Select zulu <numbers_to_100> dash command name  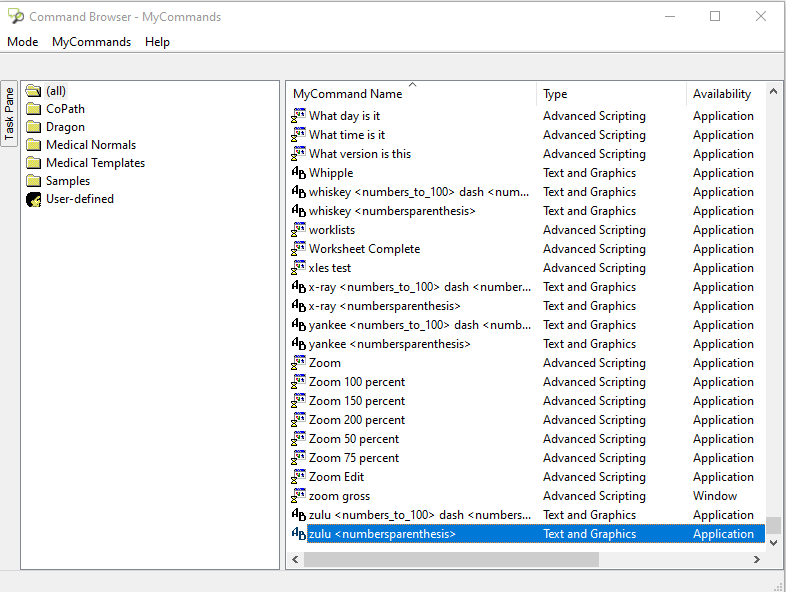420,515
